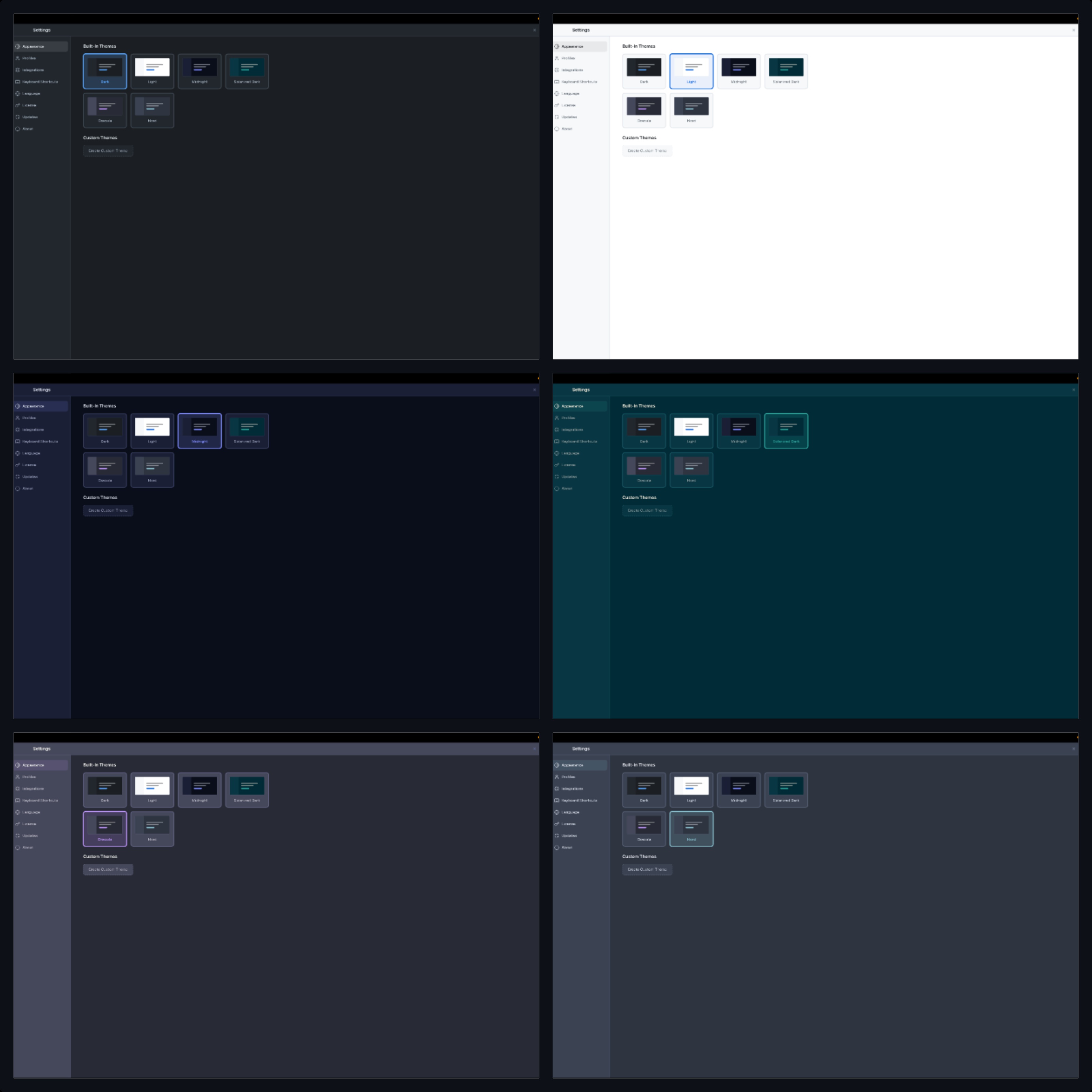This screenshot has width=1092, height=1092.
Task: Pick the Midnight theme card in the light-theme window
Action: (x=739, y=71)
